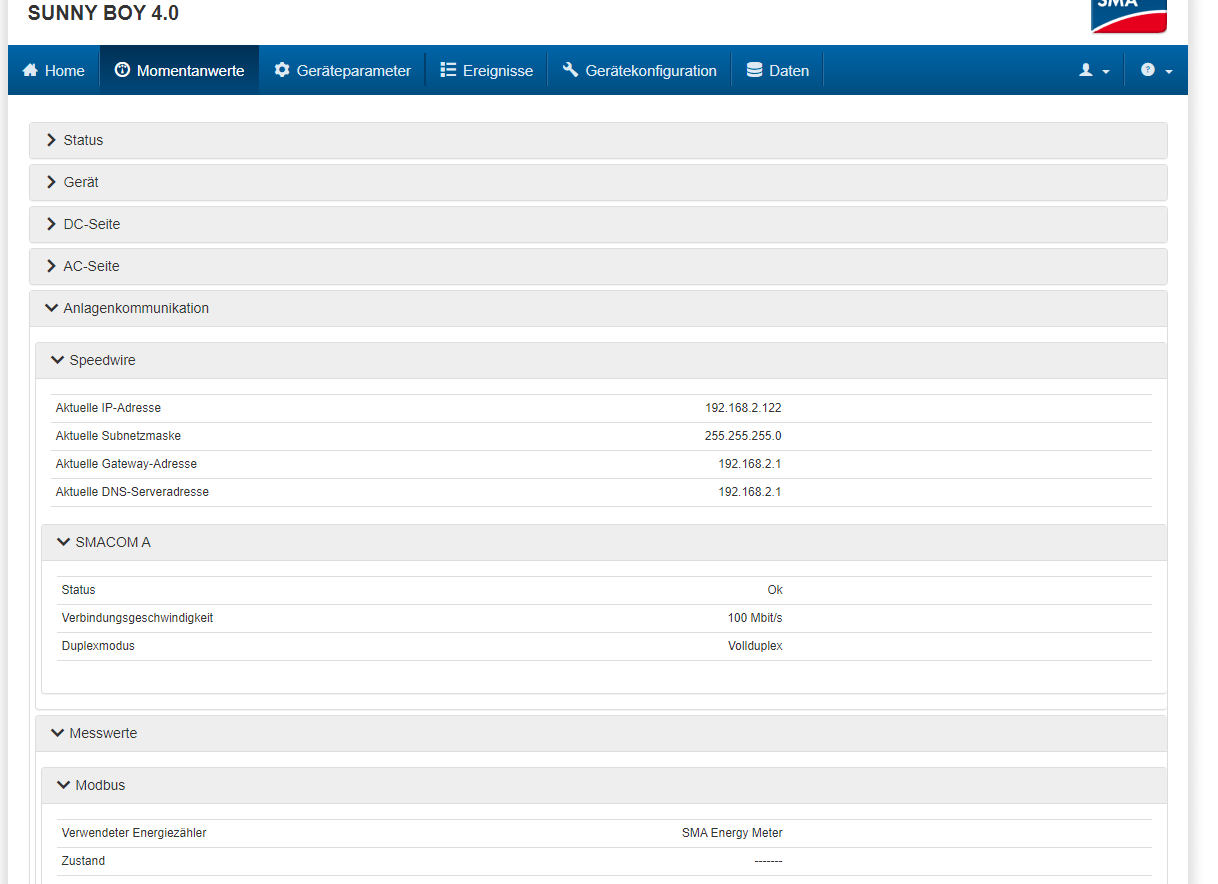Click the Verwendeter Energiezähler label
Image resolution: width=1218 pixels, height=884 pixels.
[x=134, y=833]
